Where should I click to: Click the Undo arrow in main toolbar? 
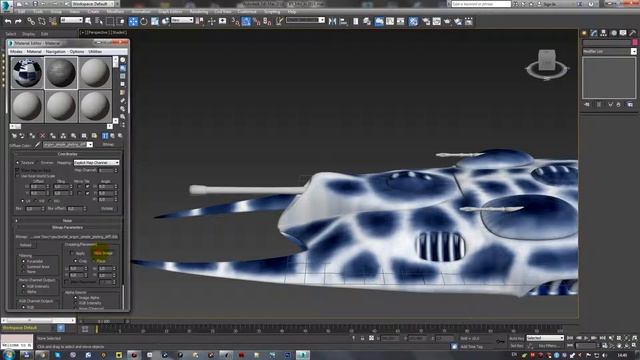point(8,21)
